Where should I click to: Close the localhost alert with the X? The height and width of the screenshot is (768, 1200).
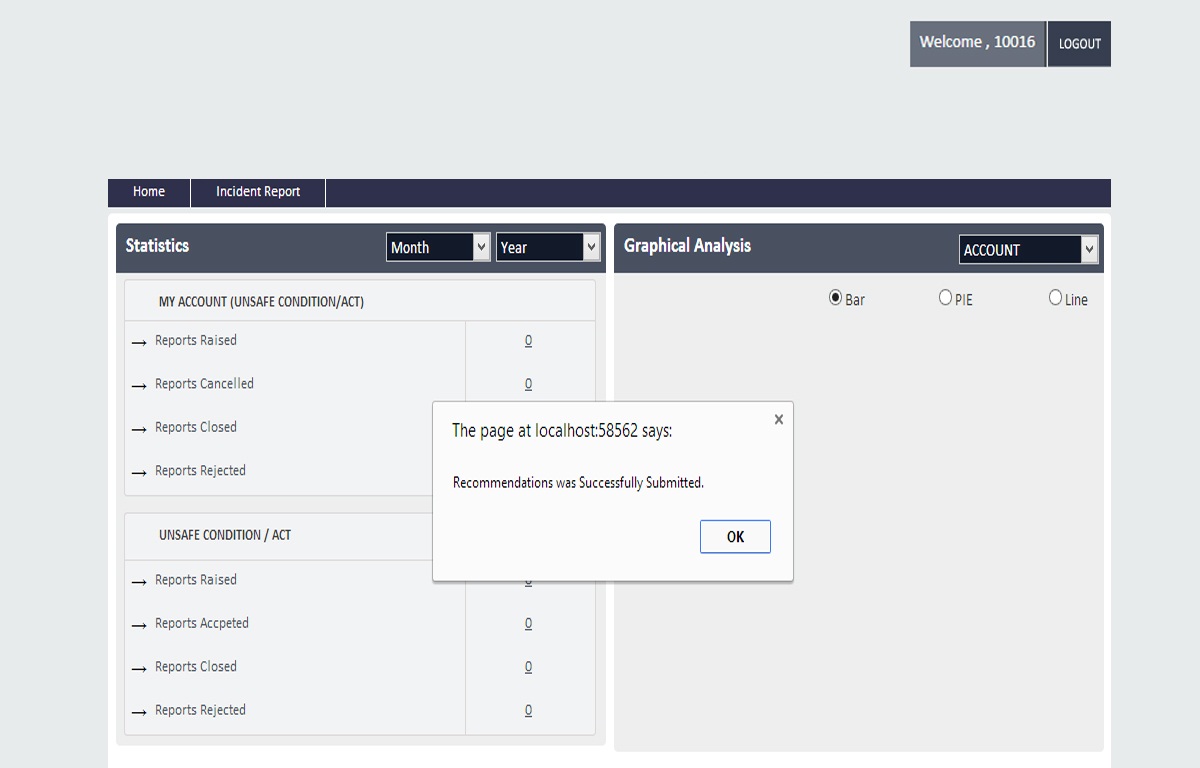point(778,420)
